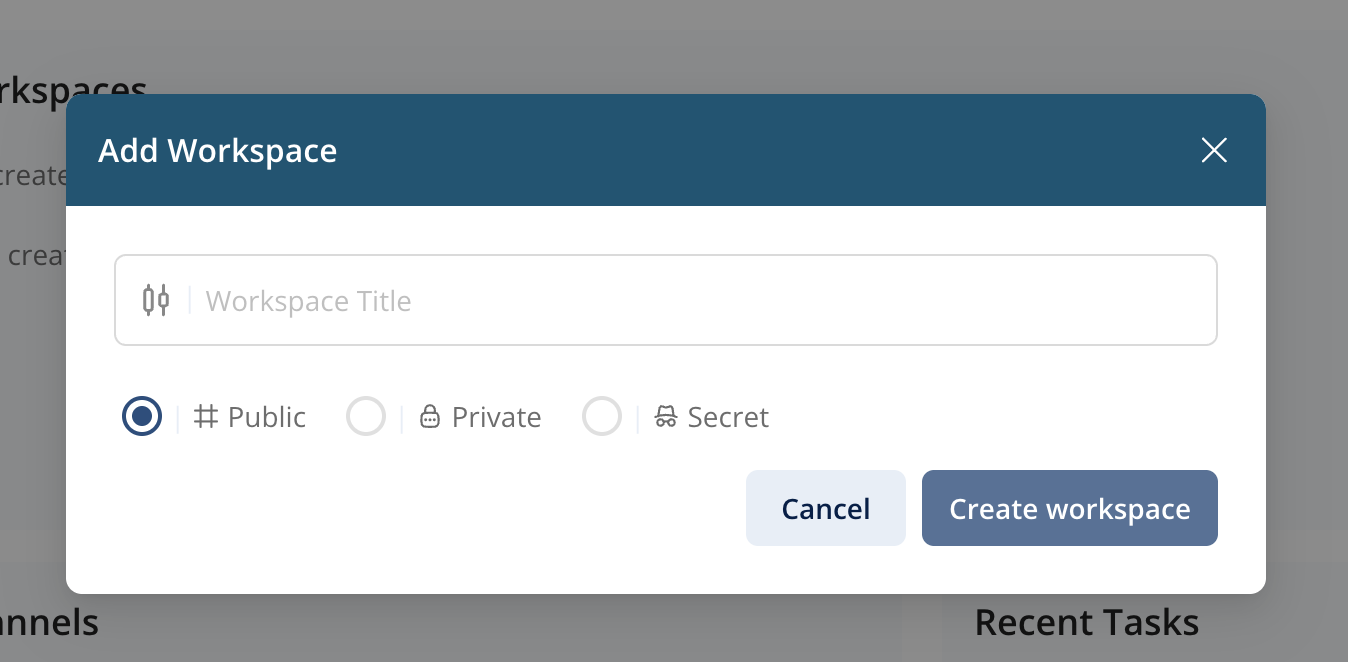
Task: Click the partially hidden Workspaces heading at top-left
Action: [75, 86]
